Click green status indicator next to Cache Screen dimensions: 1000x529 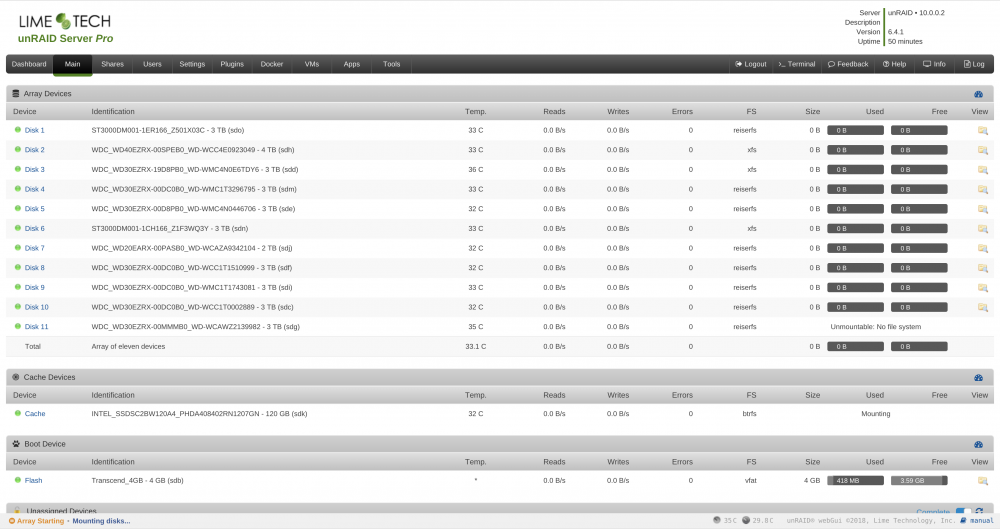18,413
